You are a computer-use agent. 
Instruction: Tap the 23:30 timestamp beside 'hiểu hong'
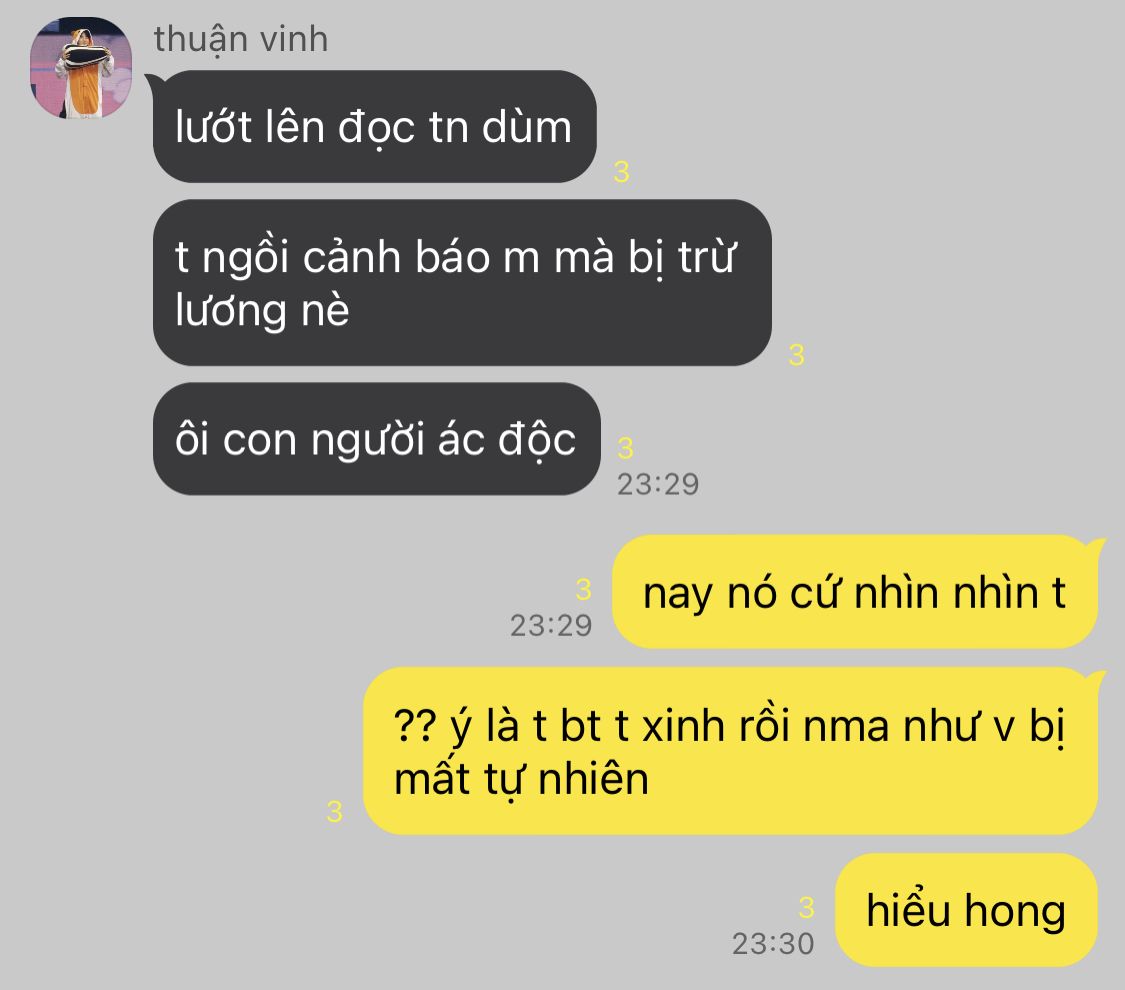pos(773,943)
